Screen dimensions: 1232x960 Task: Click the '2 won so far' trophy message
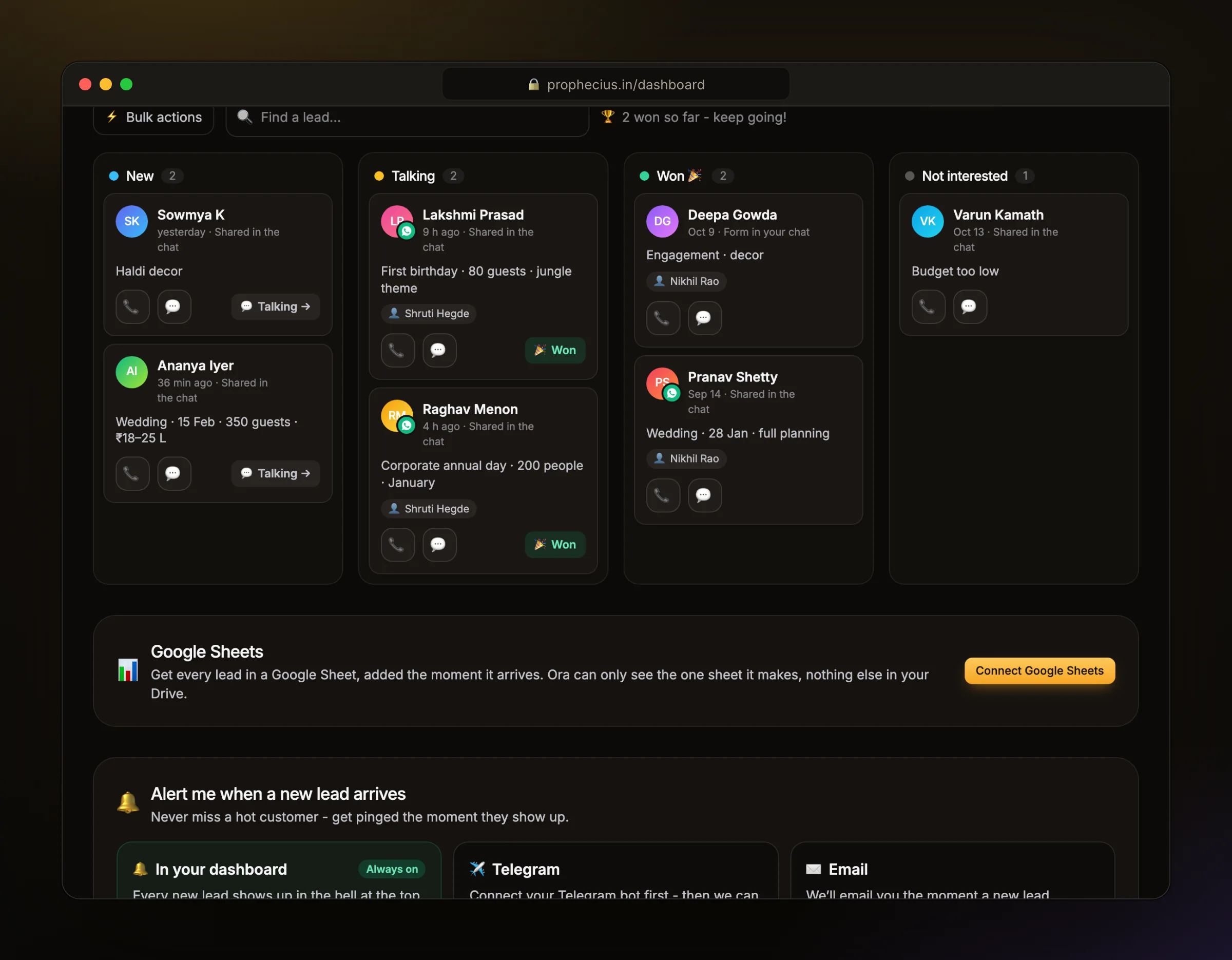click(x=694, y=118)
